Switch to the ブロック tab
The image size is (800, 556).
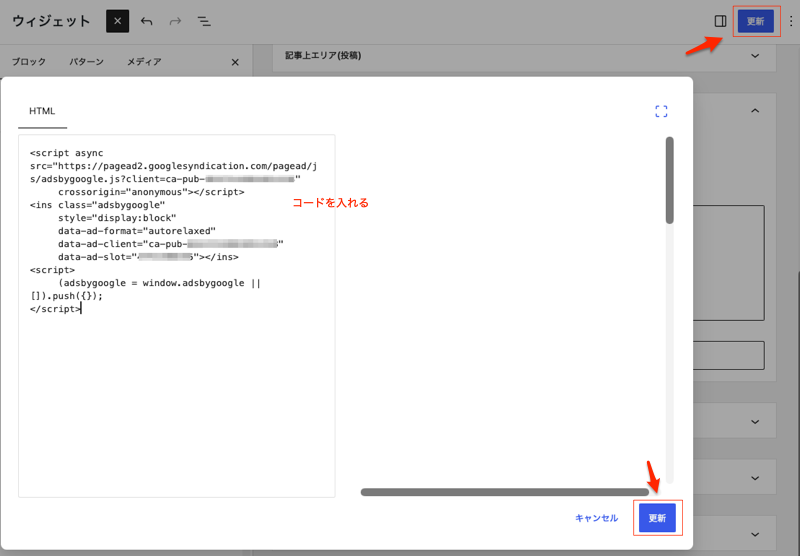coord(29,62)
